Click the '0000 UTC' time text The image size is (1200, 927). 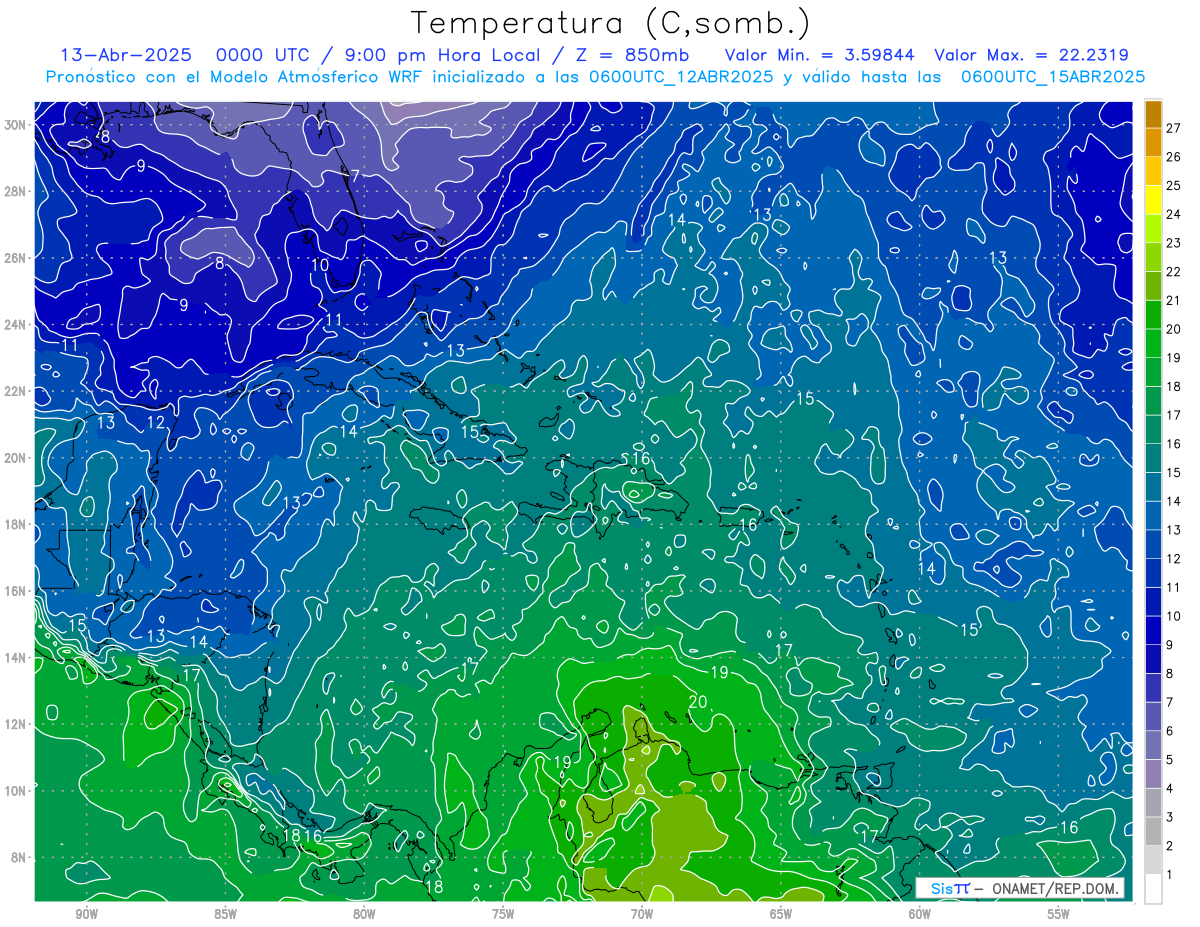coord(263,55)
